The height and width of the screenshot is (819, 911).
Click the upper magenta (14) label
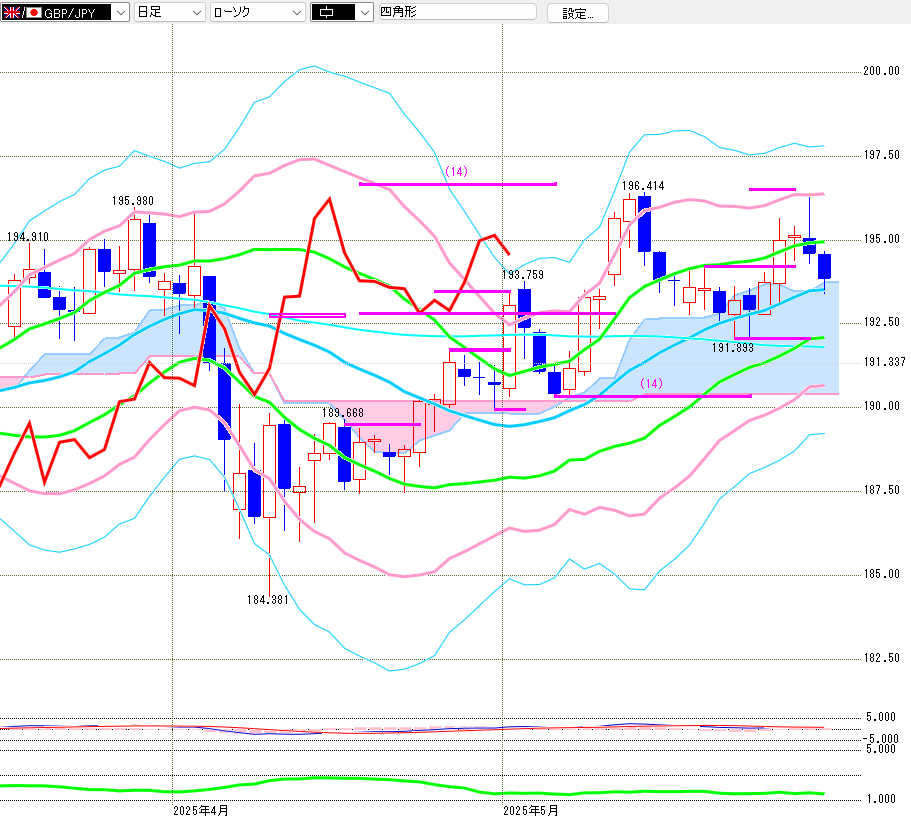tap(456, 171)
